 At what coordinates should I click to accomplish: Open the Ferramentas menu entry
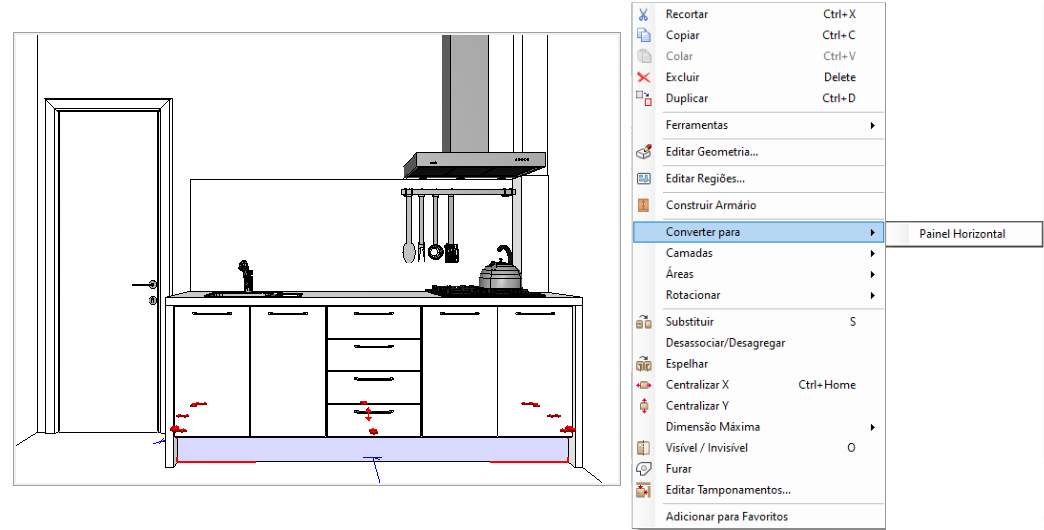(758, 125)
